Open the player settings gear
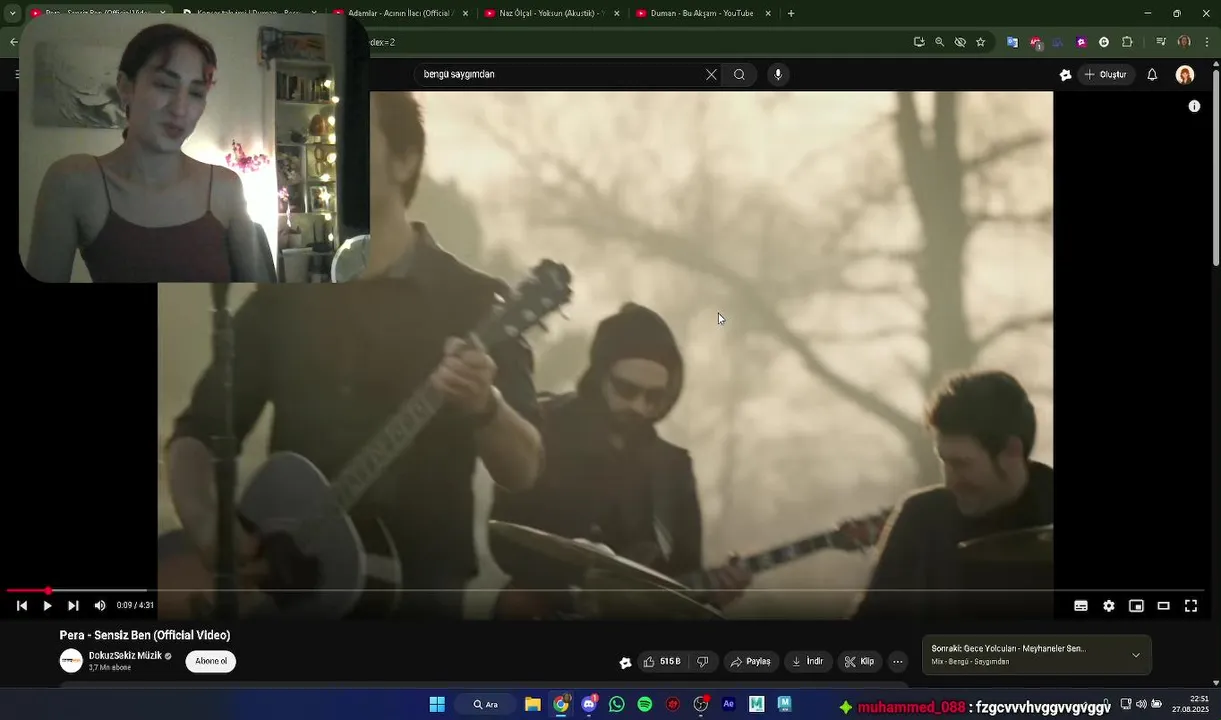 point(1109,606)
